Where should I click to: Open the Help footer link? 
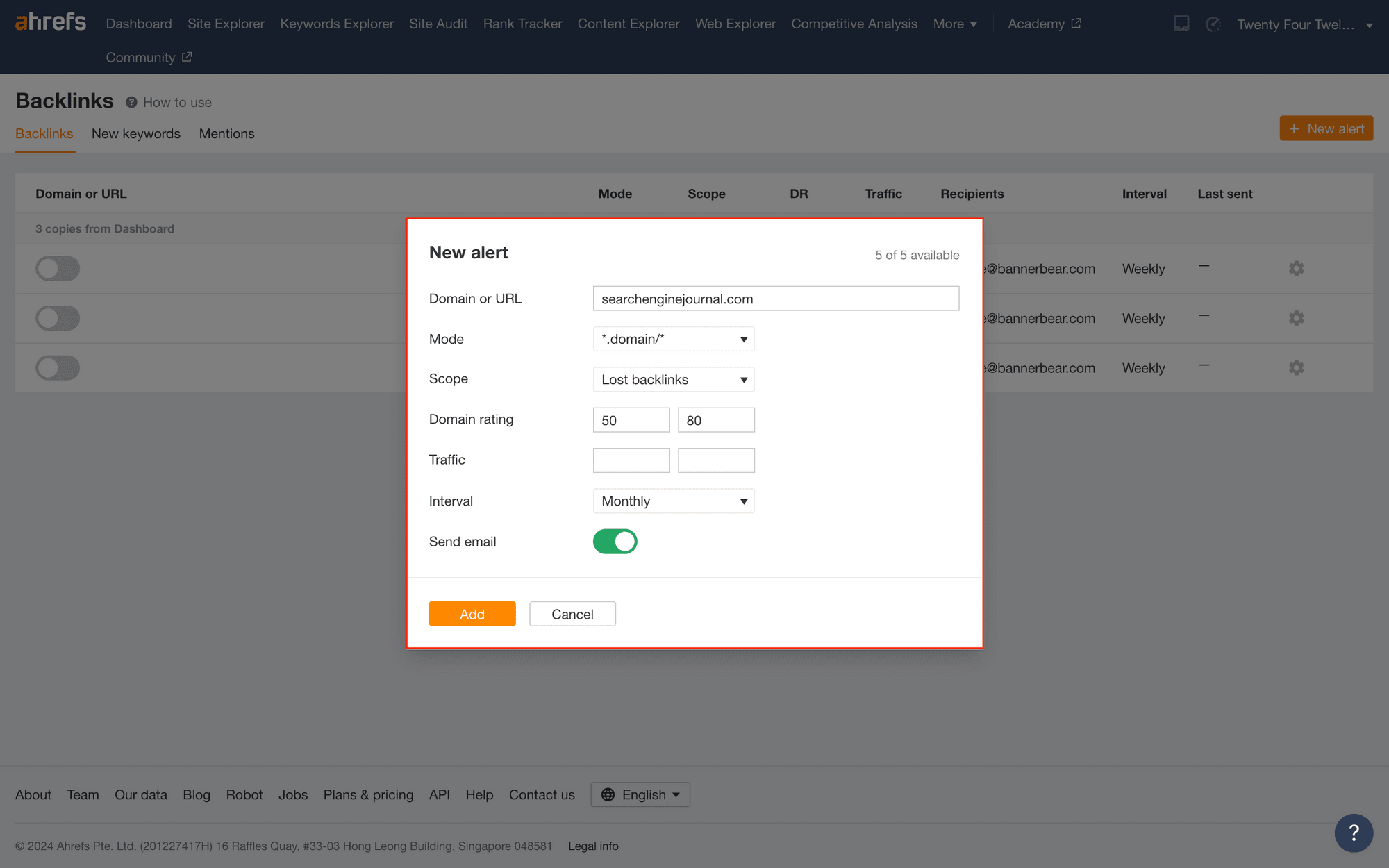coord(479,794)
